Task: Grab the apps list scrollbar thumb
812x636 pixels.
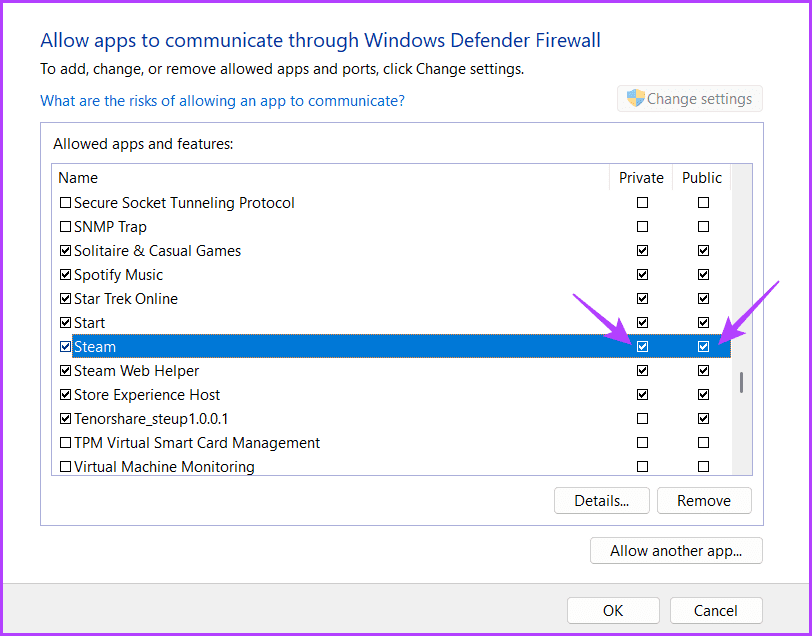Action: [742, 382]
